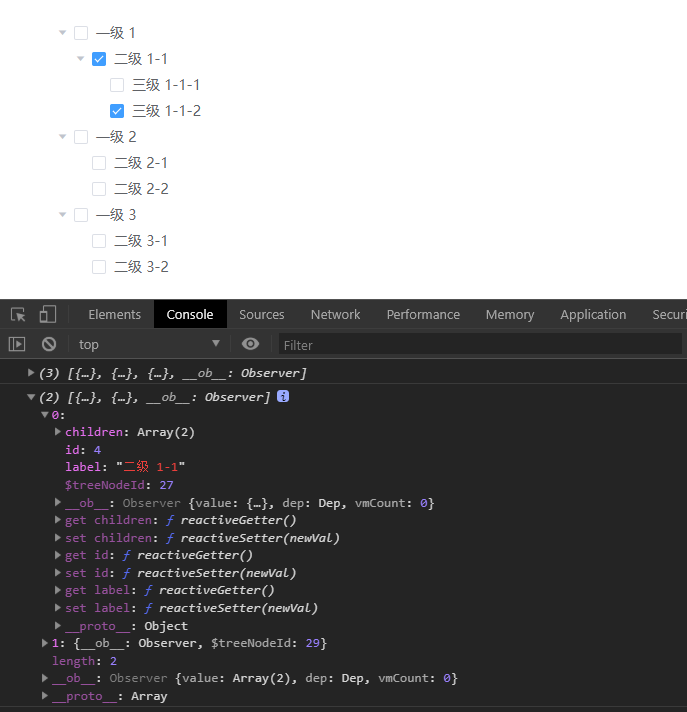The image size is (687, 712).
Task: Switch to the Elements tab
Action: coord(114,314)
